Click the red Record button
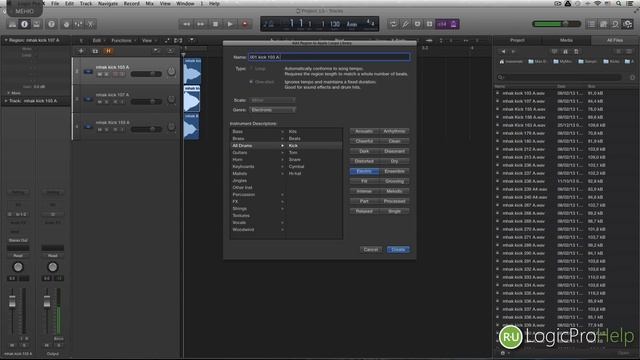This screenshot has height=360, width=640. pyautogui.click(x=245, y=24)
